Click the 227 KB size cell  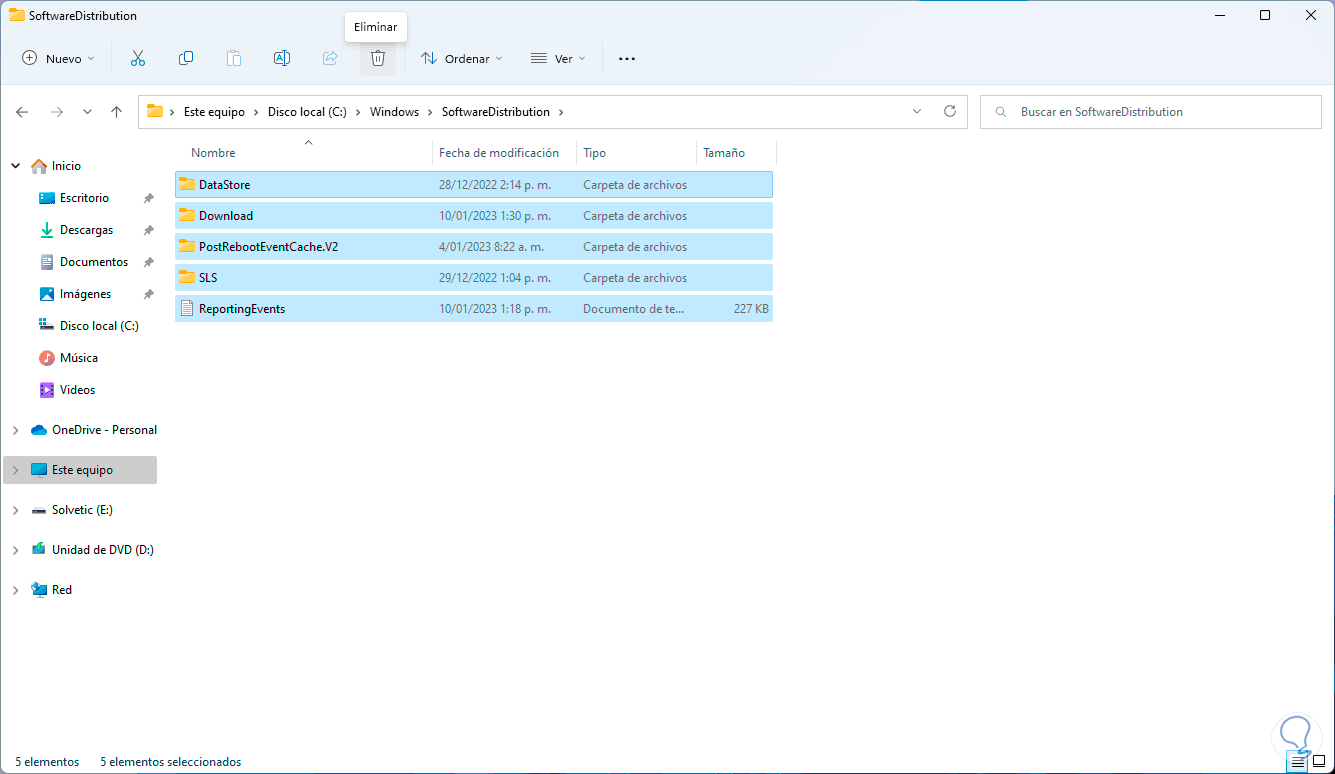tap(751, 309)
